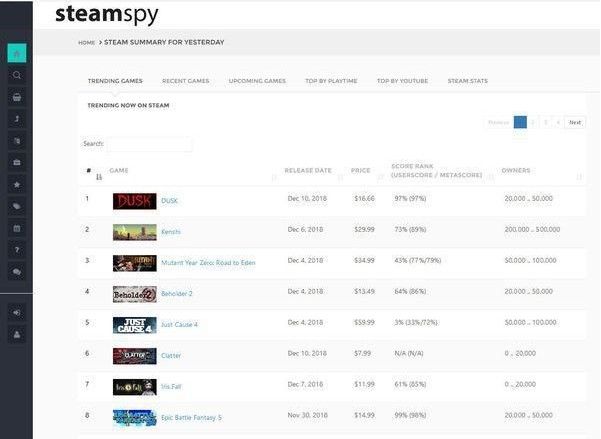Open Epic Battle Fantasy 5 game link

coord(191,418)
